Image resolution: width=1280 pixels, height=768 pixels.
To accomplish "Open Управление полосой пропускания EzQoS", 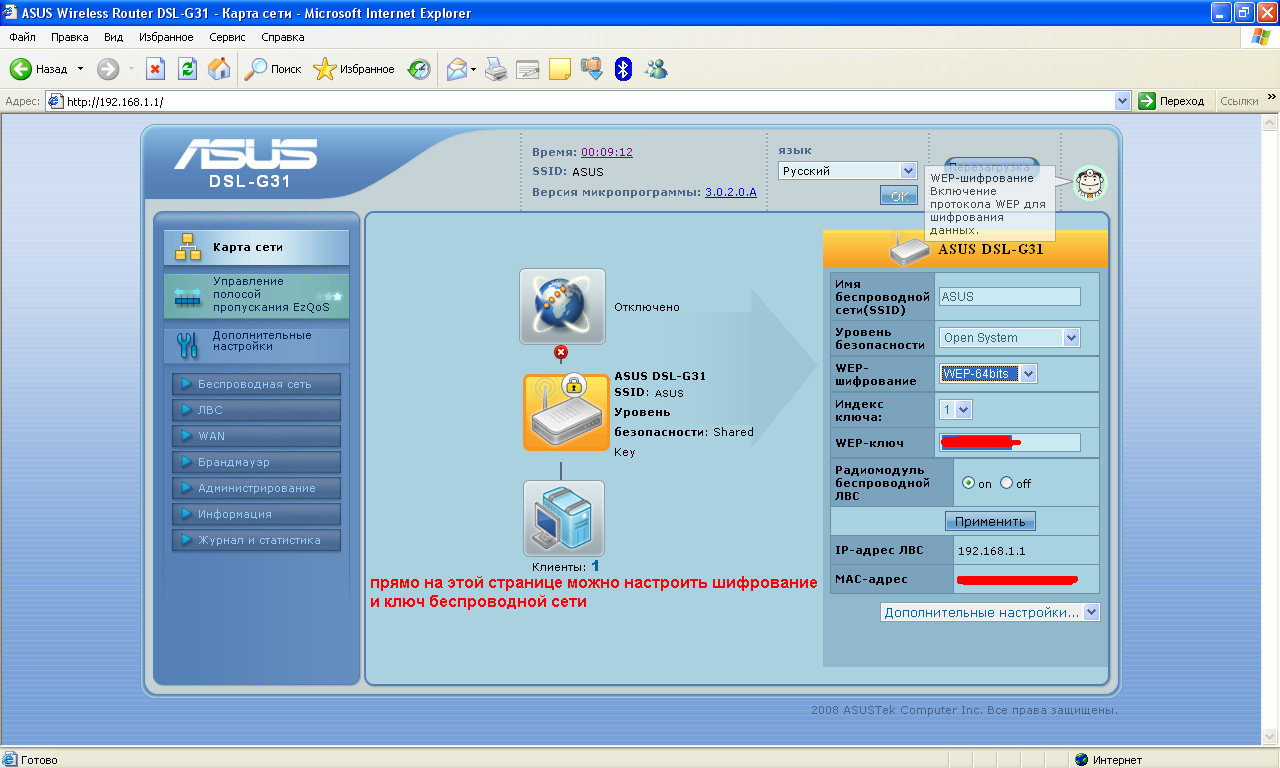I will coord(257,295).
